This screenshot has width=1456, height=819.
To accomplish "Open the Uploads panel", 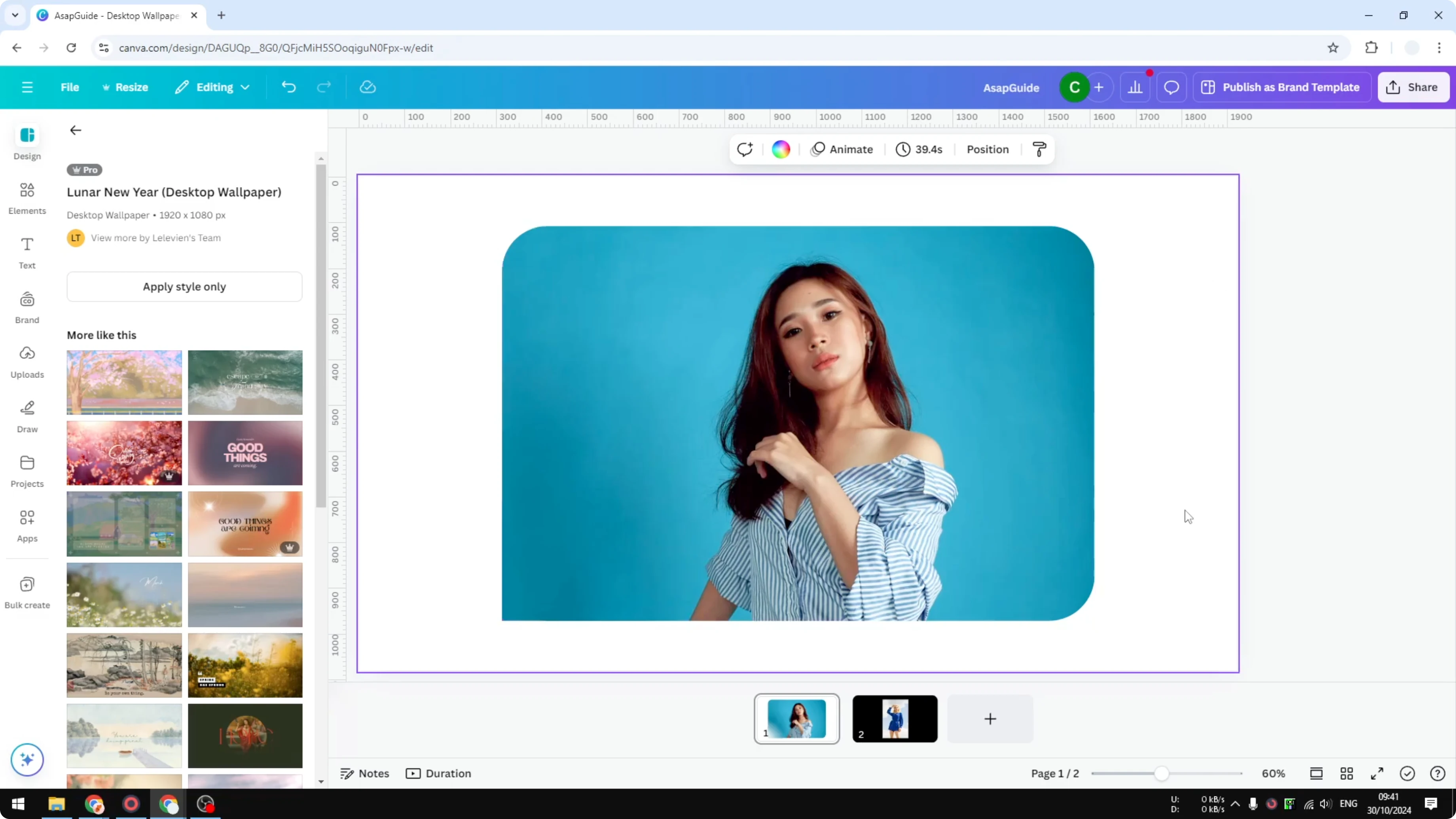I will tap(27, 362).
